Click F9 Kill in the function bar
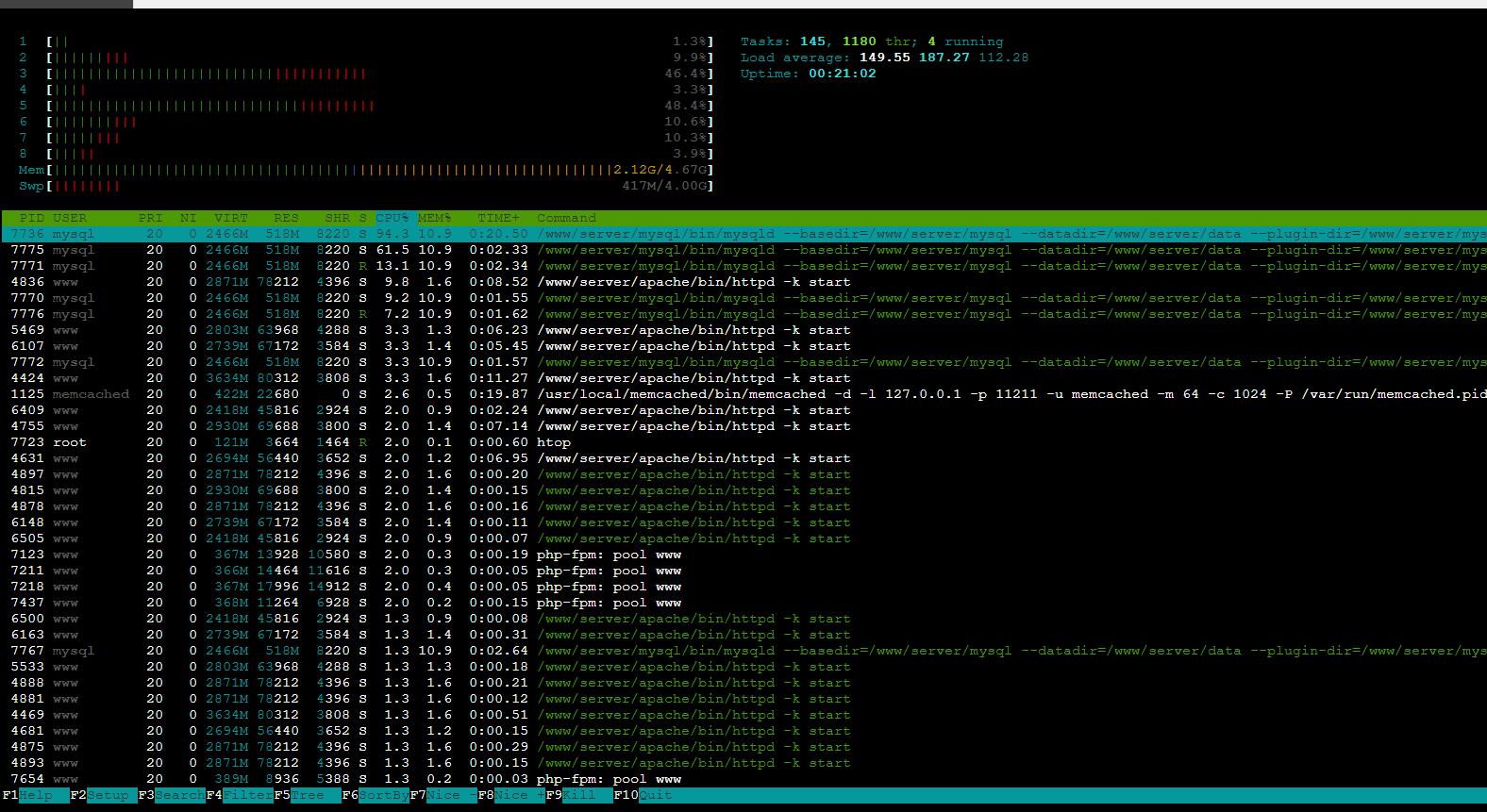 coord(579,795)
